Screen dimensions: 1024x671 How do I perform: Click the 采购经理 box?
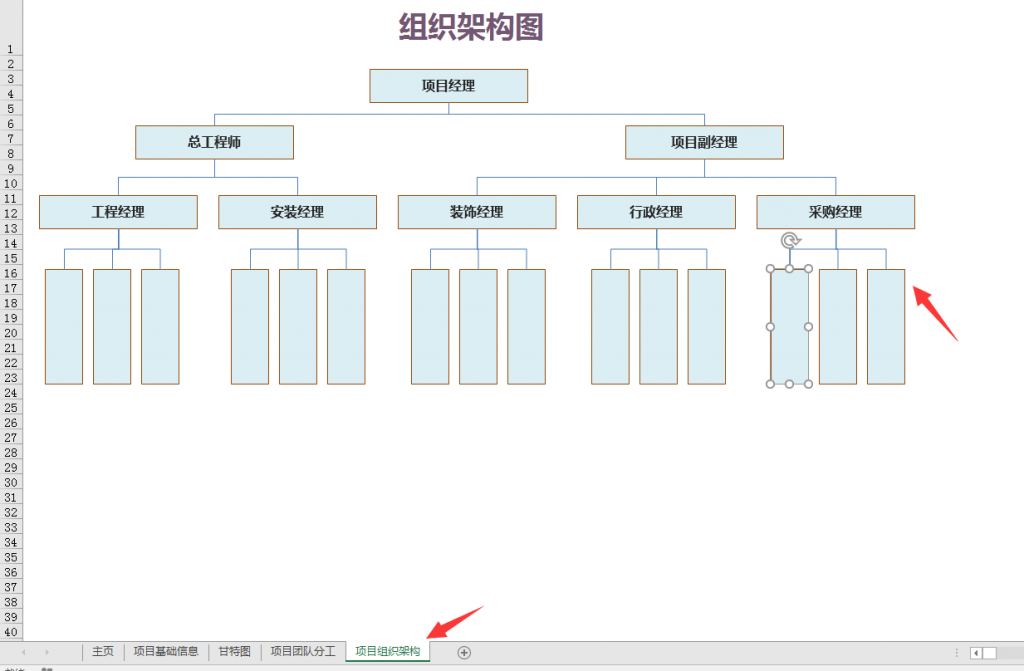835,212
